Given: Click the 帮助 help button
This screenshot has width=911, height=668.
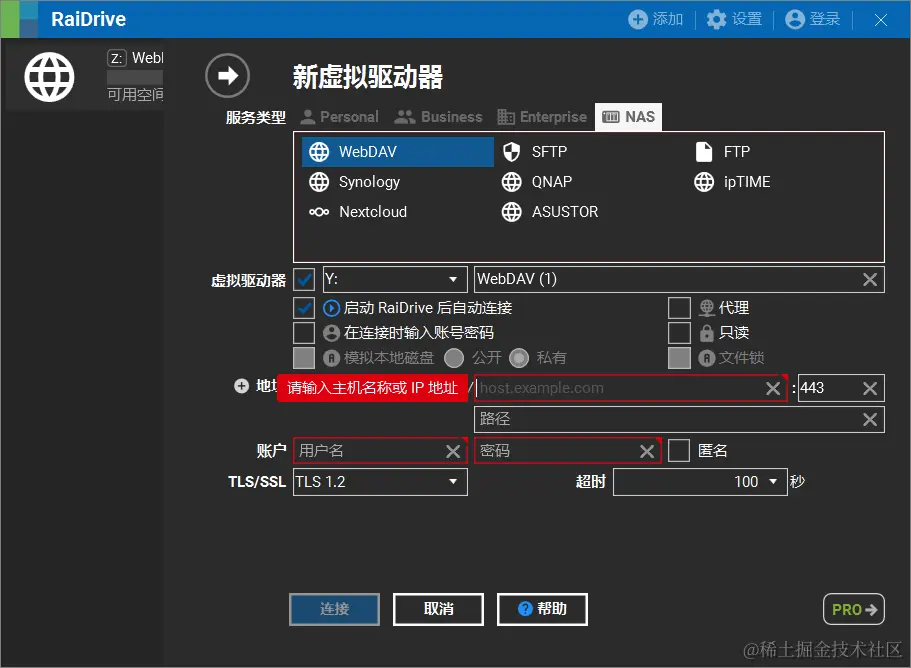Looking at the screenshot, I should (x=542, y=609).
